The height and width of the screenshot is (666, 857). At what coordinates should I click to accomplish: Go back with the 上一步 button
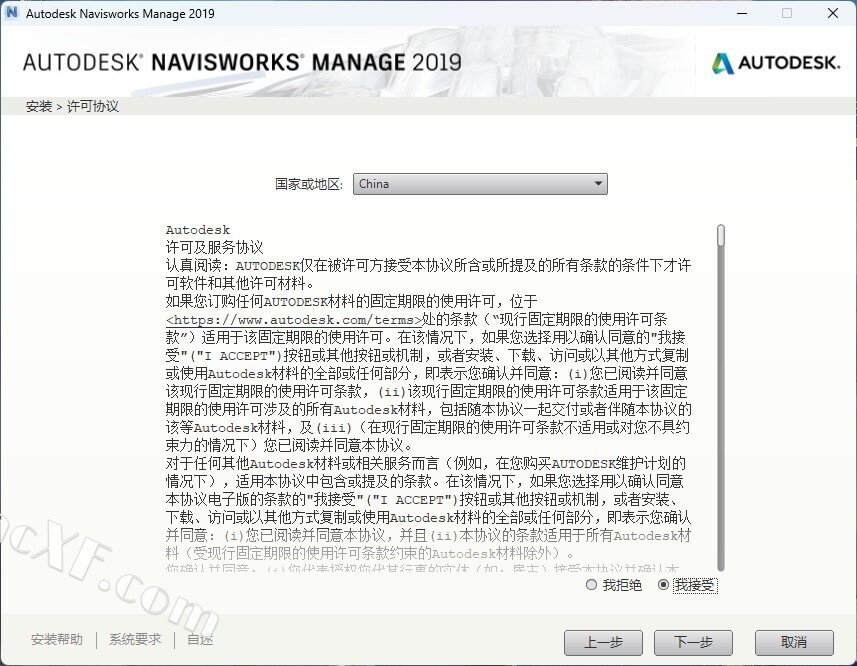click(x=603, y=642)
